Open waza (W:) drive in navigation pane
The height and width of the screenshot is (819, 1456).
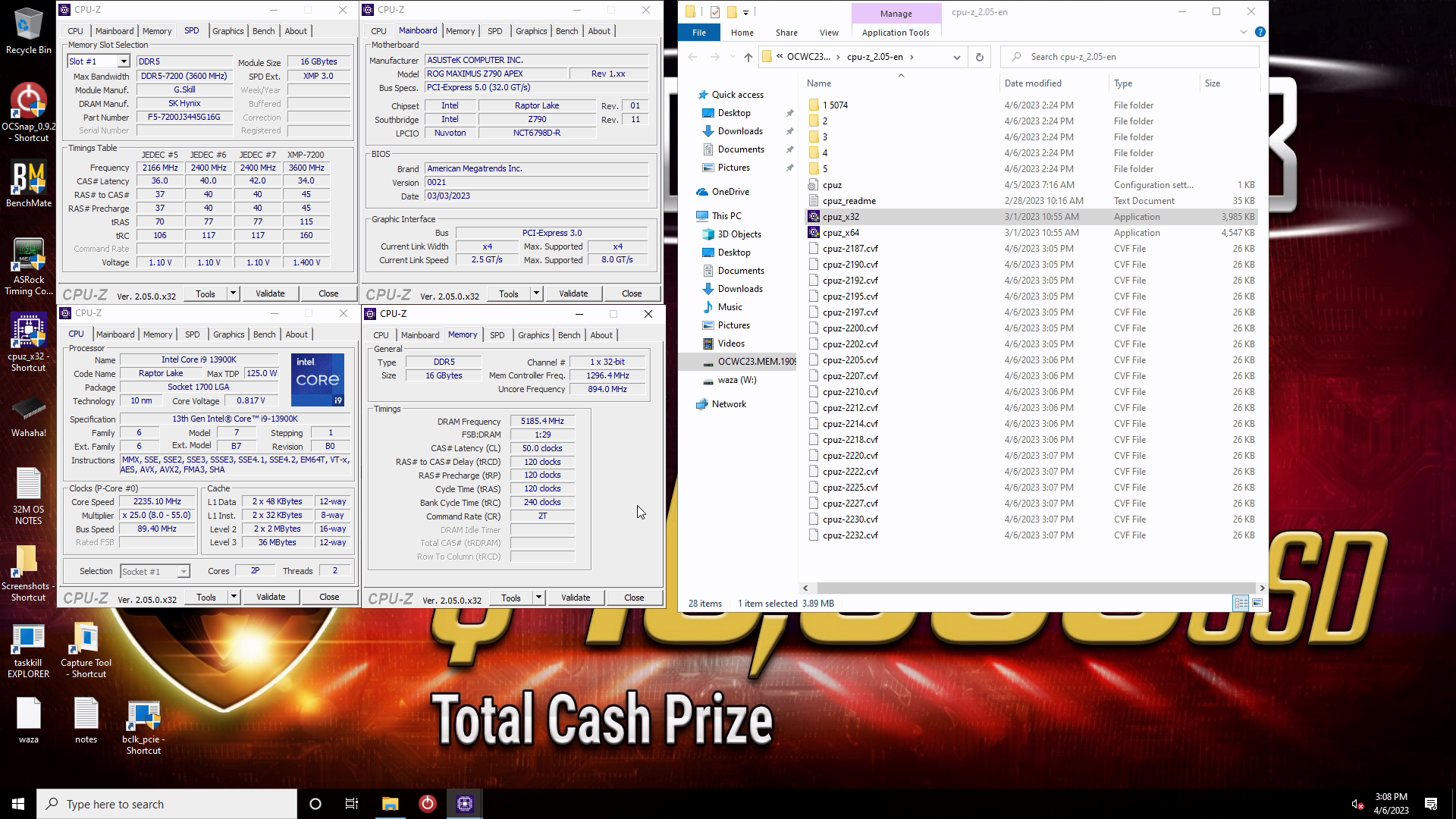pos(736,380)
